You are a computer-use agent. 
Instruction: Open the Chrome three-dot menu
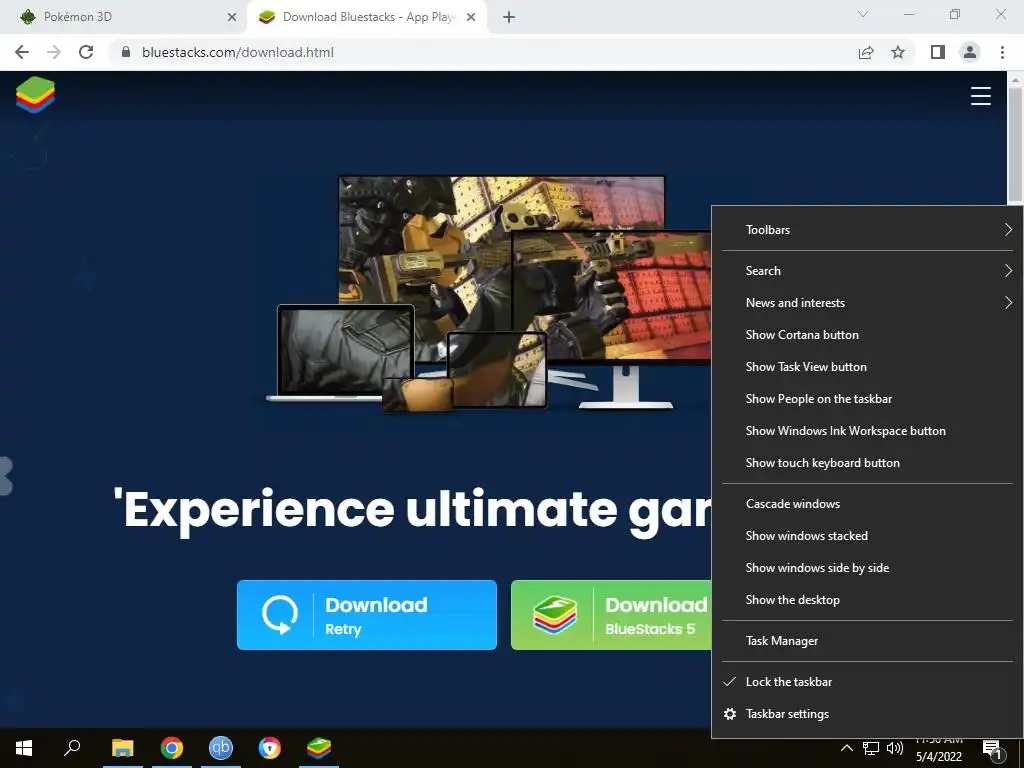point(1002,52)
